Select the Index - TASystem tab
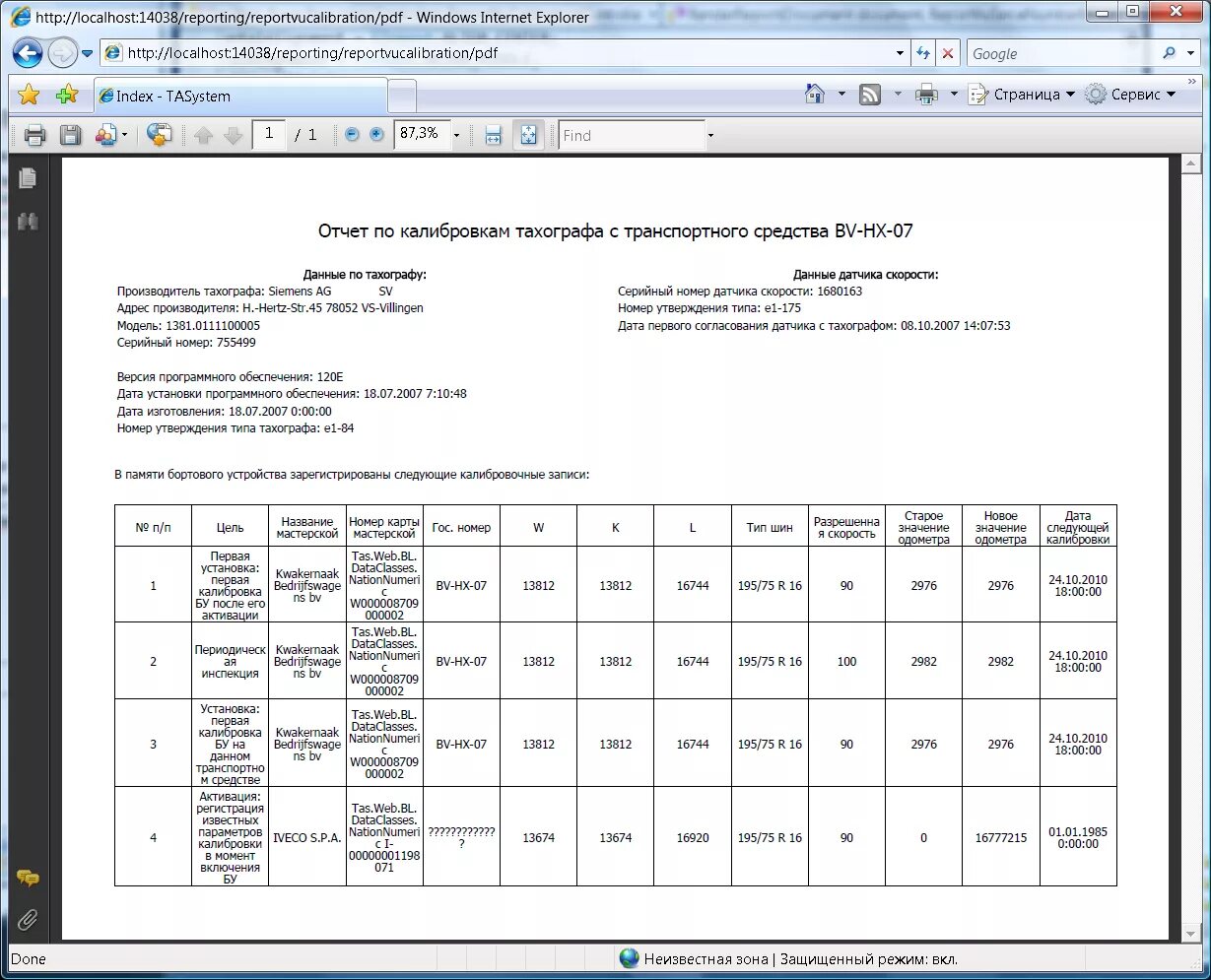This screenshot has width=1211, height=980. click(240, 96)
